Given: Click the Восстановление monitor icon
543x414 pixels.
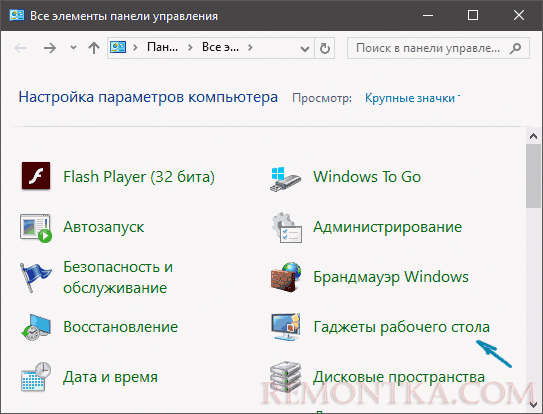Looking at the screenshot, I should [36, 327].
